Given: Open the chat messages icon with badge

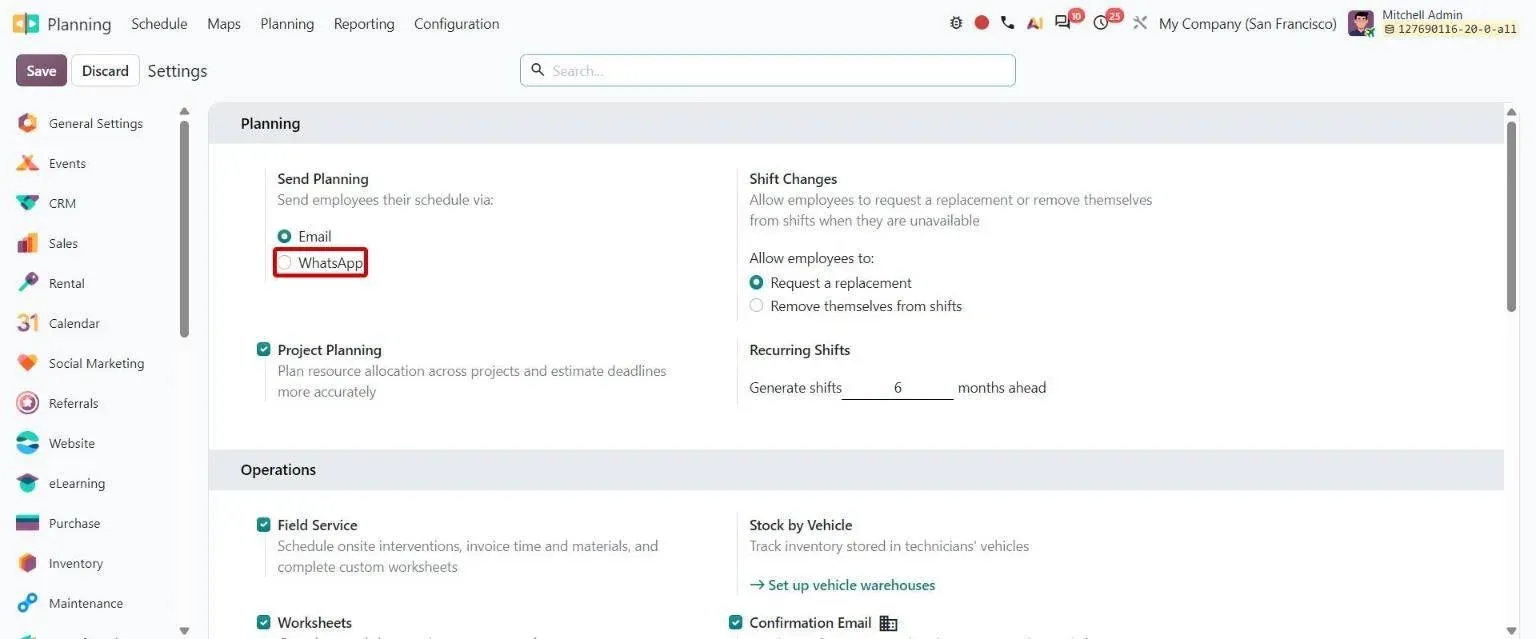Looking at the screenshot, I should pyautogui.click(x=1063, y=23).
